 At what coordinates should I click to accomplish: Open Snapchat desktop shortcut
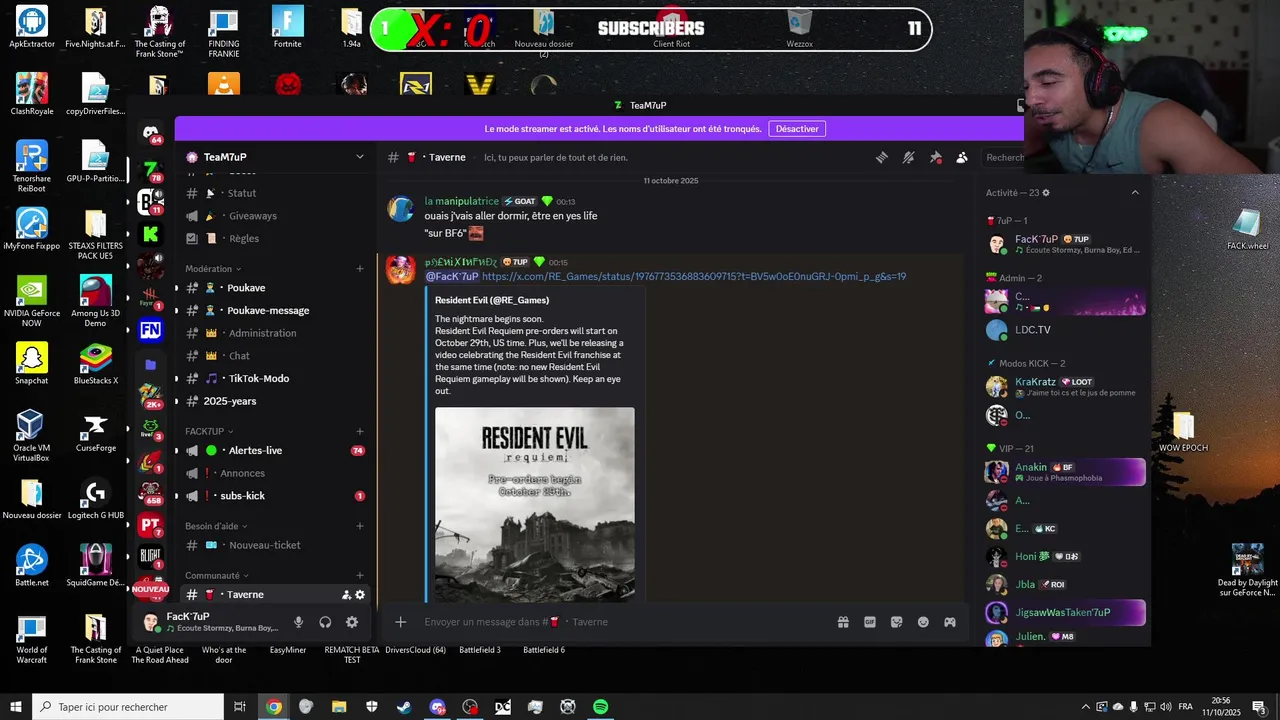point(31,364)
